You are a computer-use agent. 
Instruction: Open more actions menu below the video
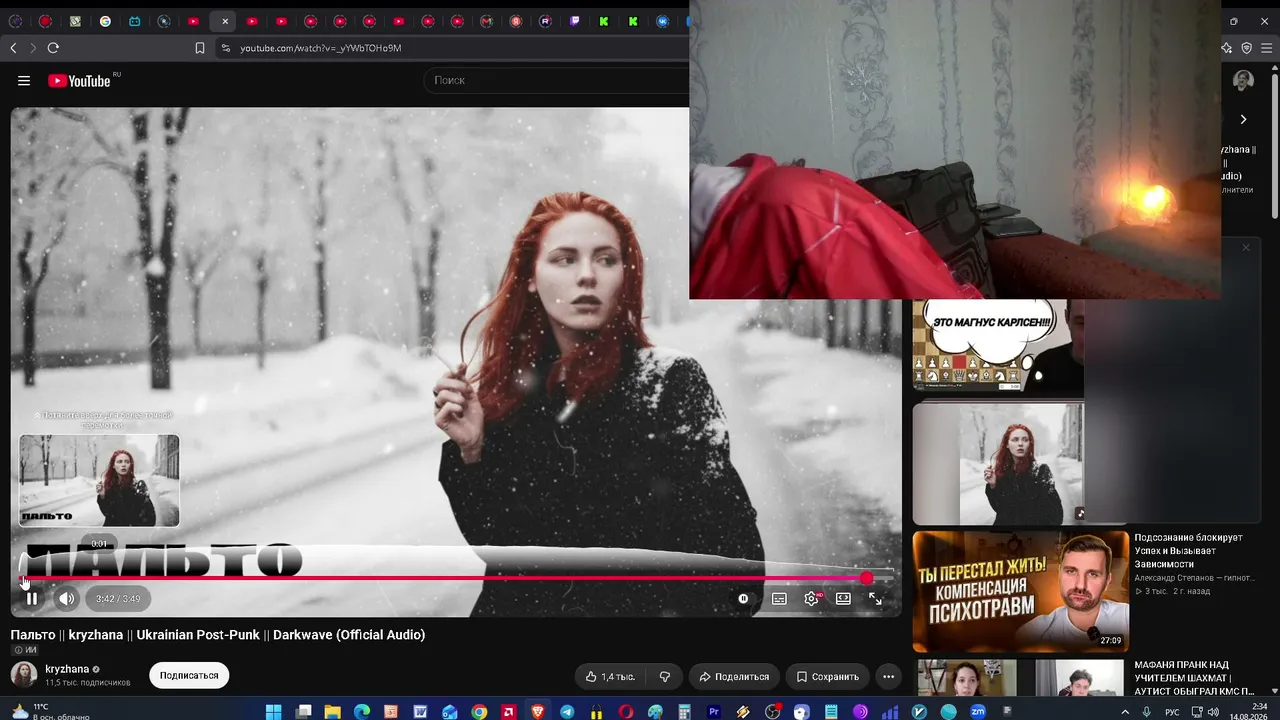point(888,677)
